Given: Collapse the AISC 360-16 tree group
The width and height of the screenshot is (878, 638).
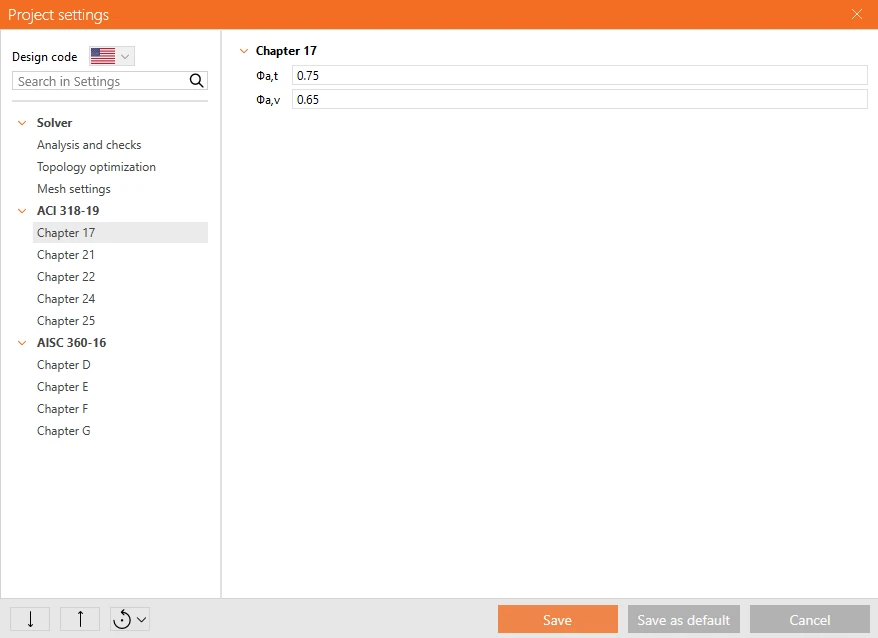Looking at the screenshot, I should click(x=22, y=343).
